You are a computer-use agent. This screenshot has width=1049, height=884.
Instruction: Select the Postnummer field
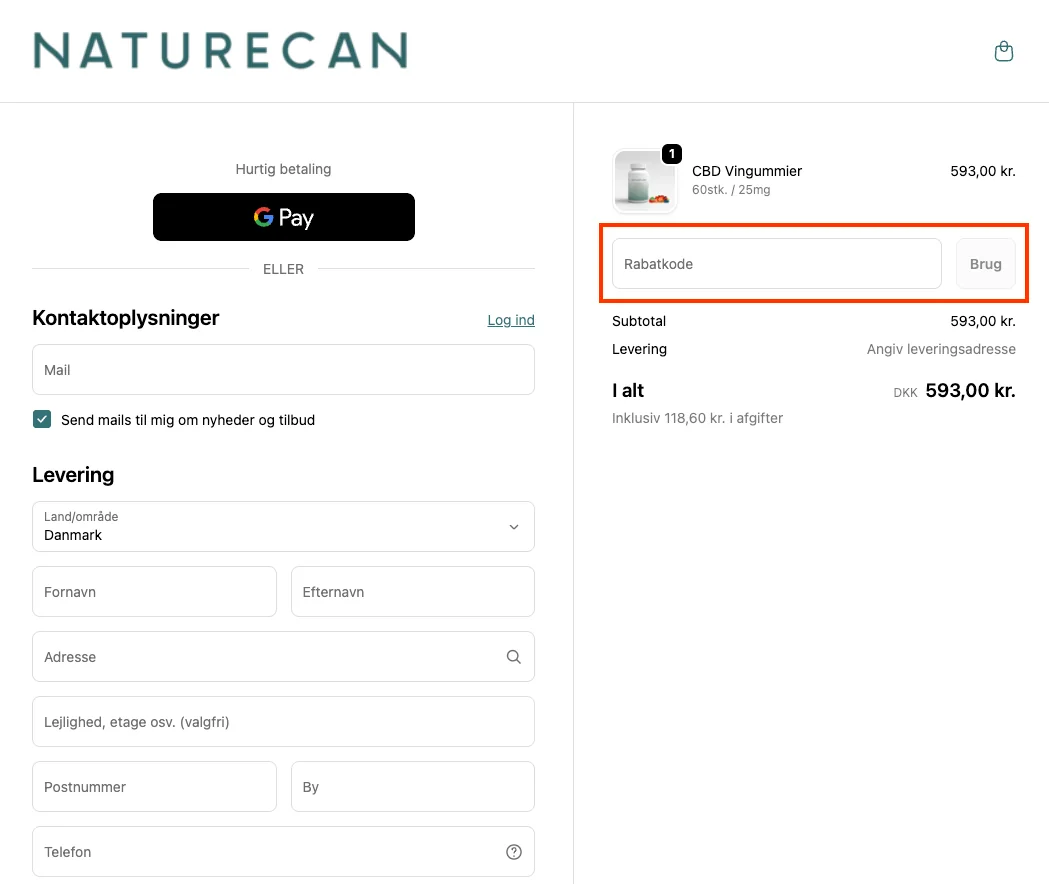coord(154,786)
